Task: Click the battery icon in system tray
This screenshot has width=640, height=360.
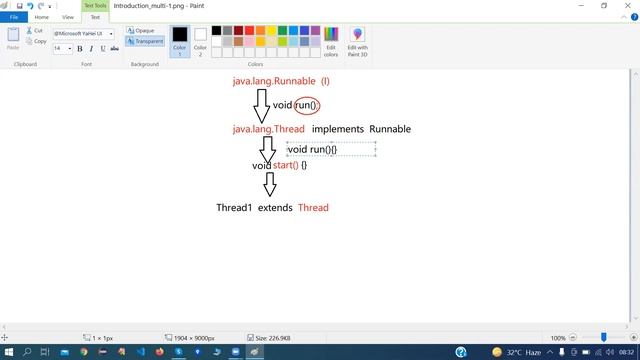Action: (586, 352)
